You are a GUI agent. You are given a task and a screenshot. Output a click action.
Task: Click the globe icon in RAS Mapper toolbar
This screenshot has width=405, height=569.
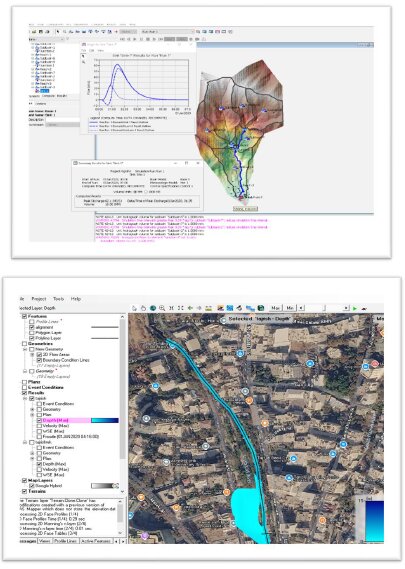(153, 308)
